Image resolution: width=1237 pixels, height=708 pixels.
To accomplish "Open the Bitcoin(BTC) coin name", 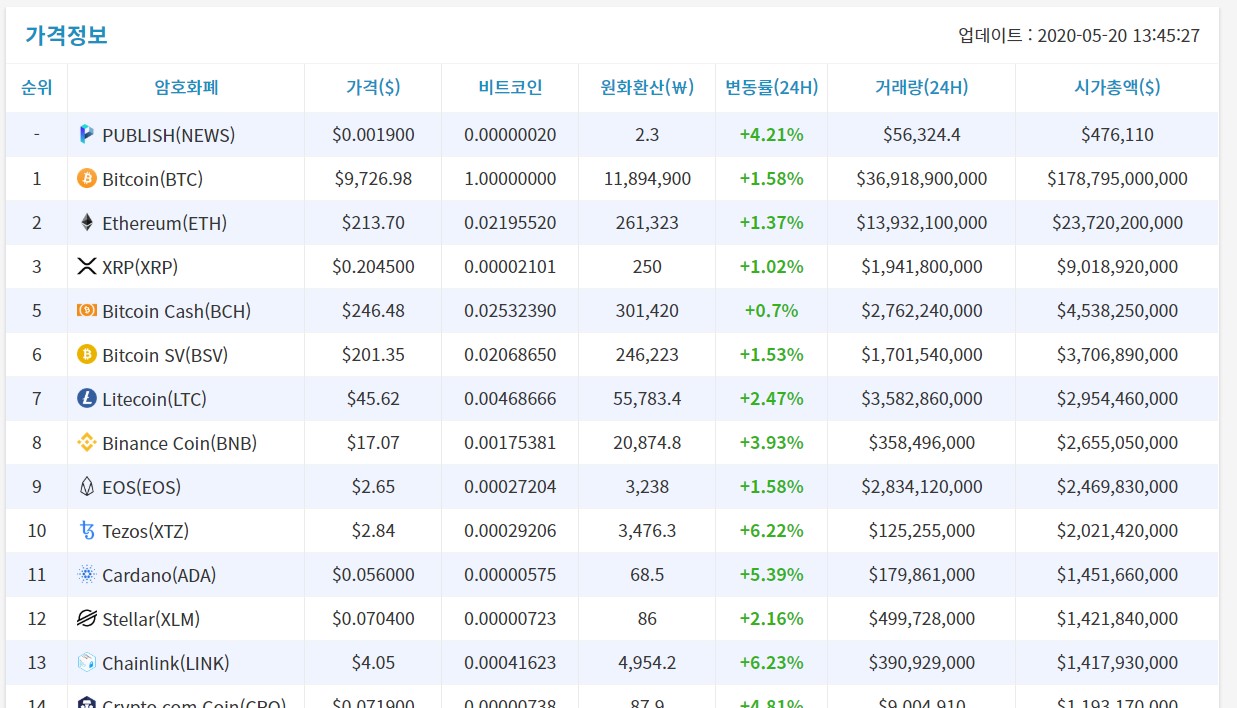I will click(152, 179).
